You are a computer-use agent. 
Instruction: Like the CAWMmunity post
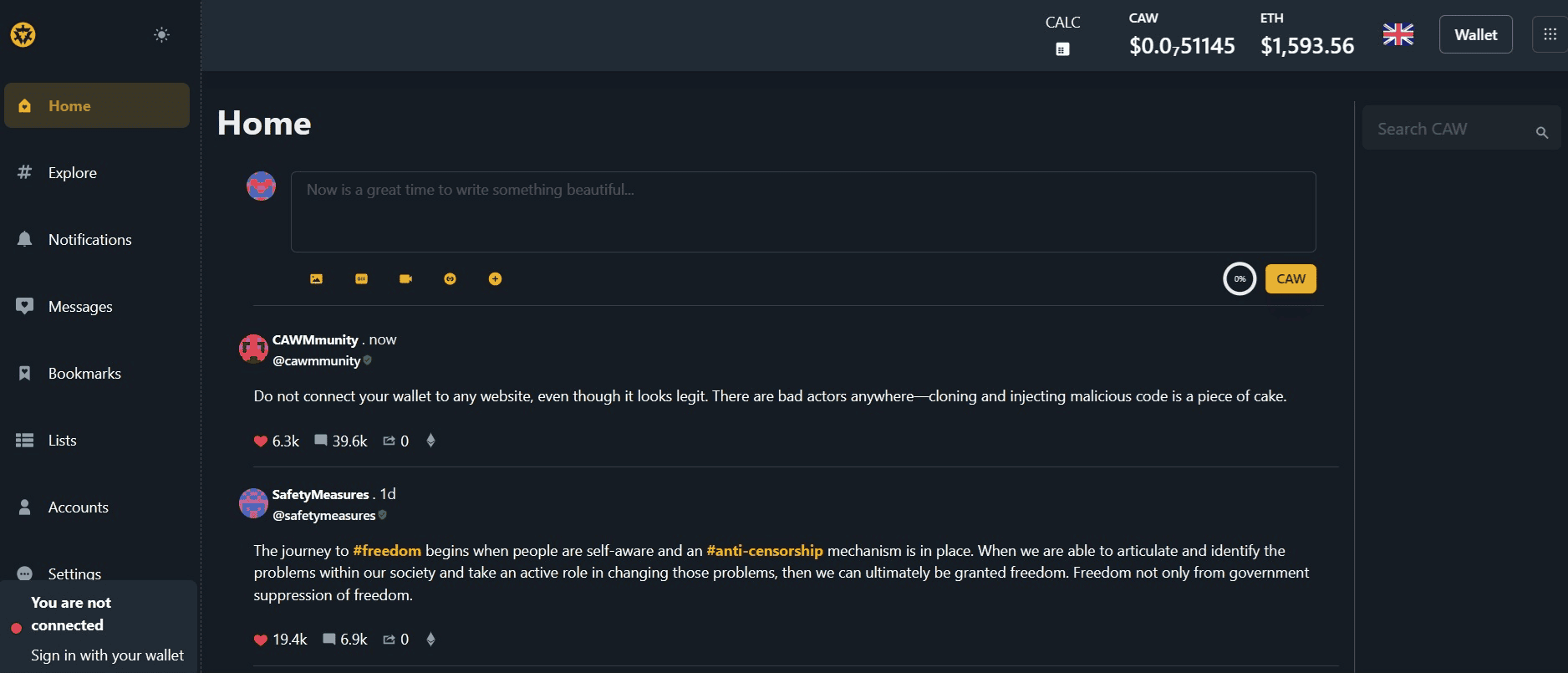pos(261,441)
